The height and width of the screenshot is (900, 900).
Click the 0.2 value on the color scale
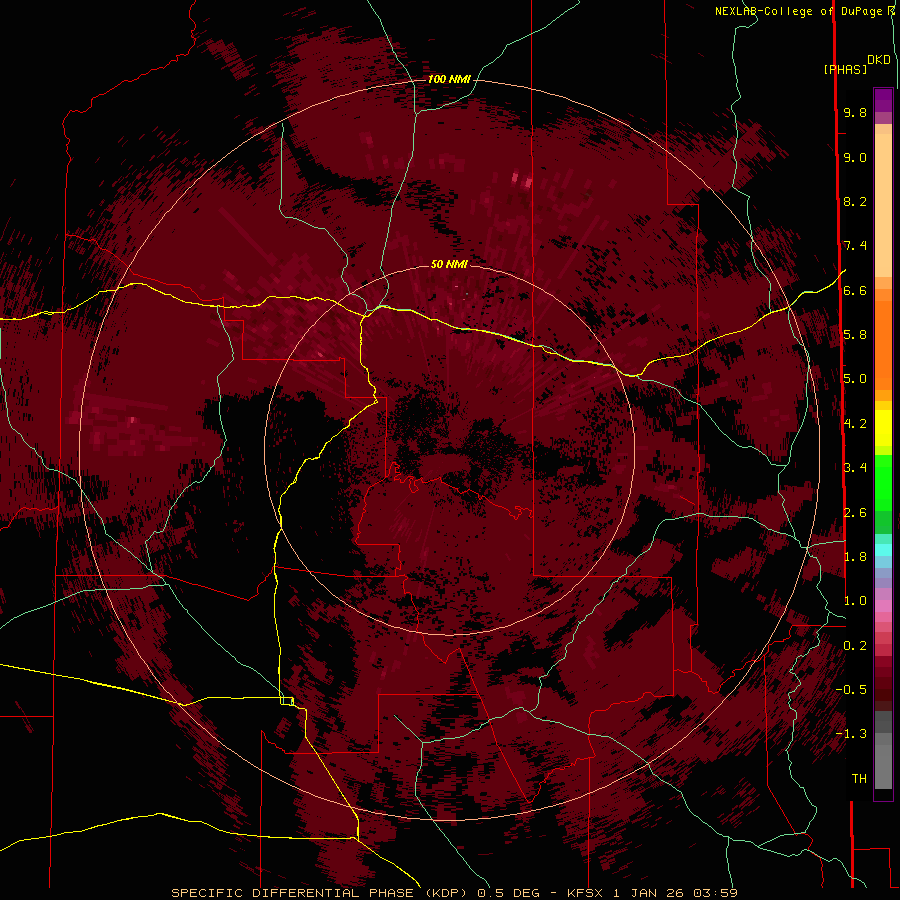click(855, 646)
